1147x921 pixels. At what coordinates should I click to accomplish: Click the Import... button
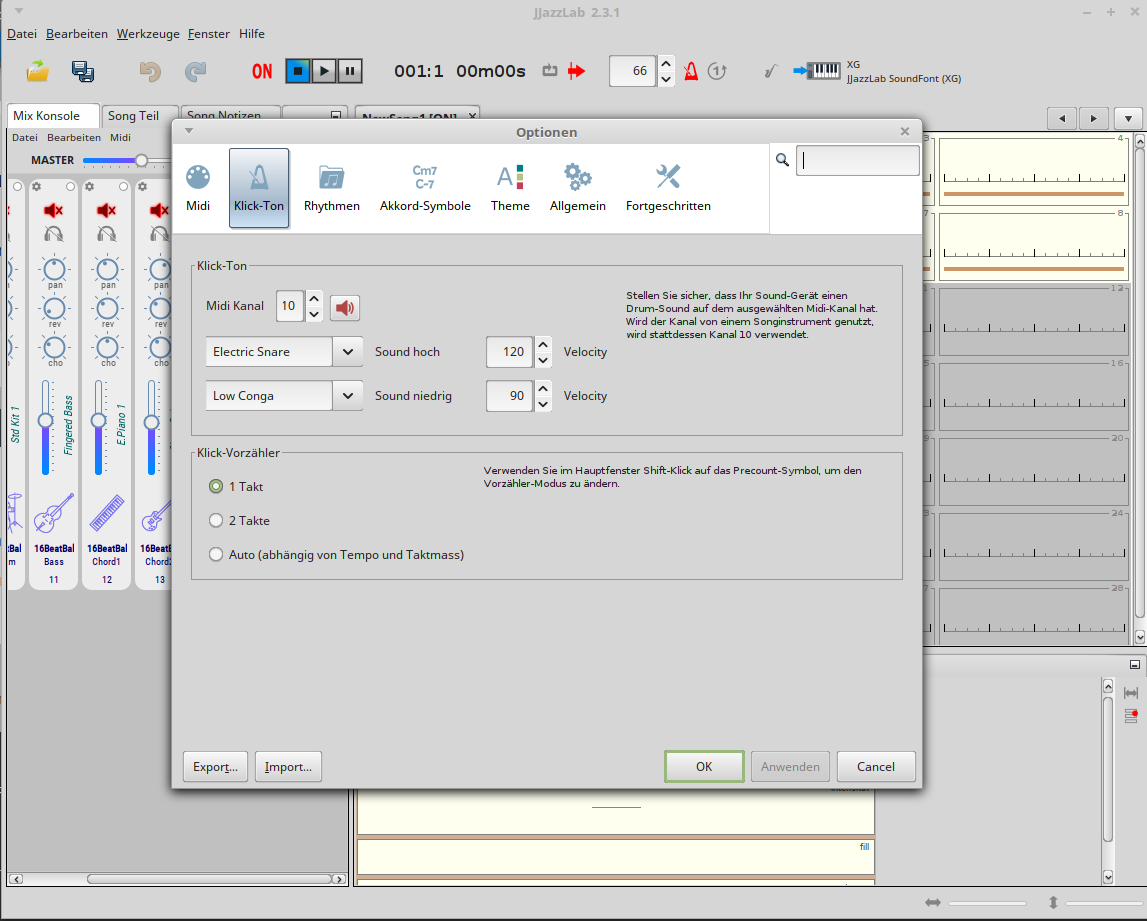click(288, 767)
